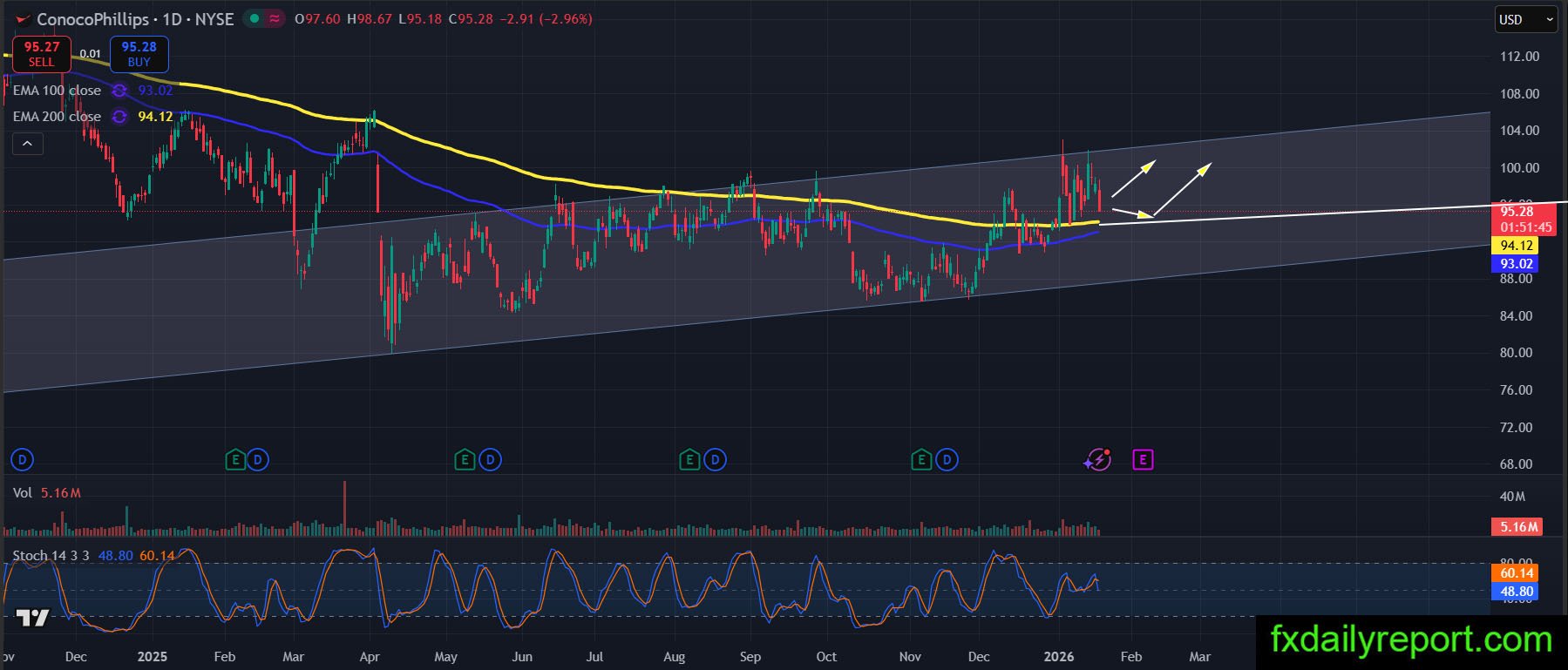This screenshot has height=670, width=1568.
Task: Click the 100.00 price axis label
Action: (x=1519, y=168)
